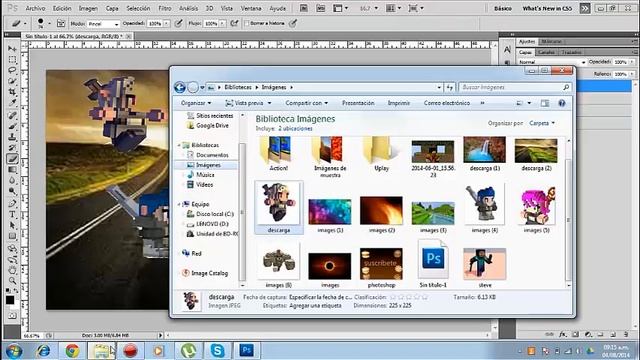Screen dimensions: 640x360
Task: Expand the Organizar menu dropdown
Action: pyautogui.click(x=196, y=103)
